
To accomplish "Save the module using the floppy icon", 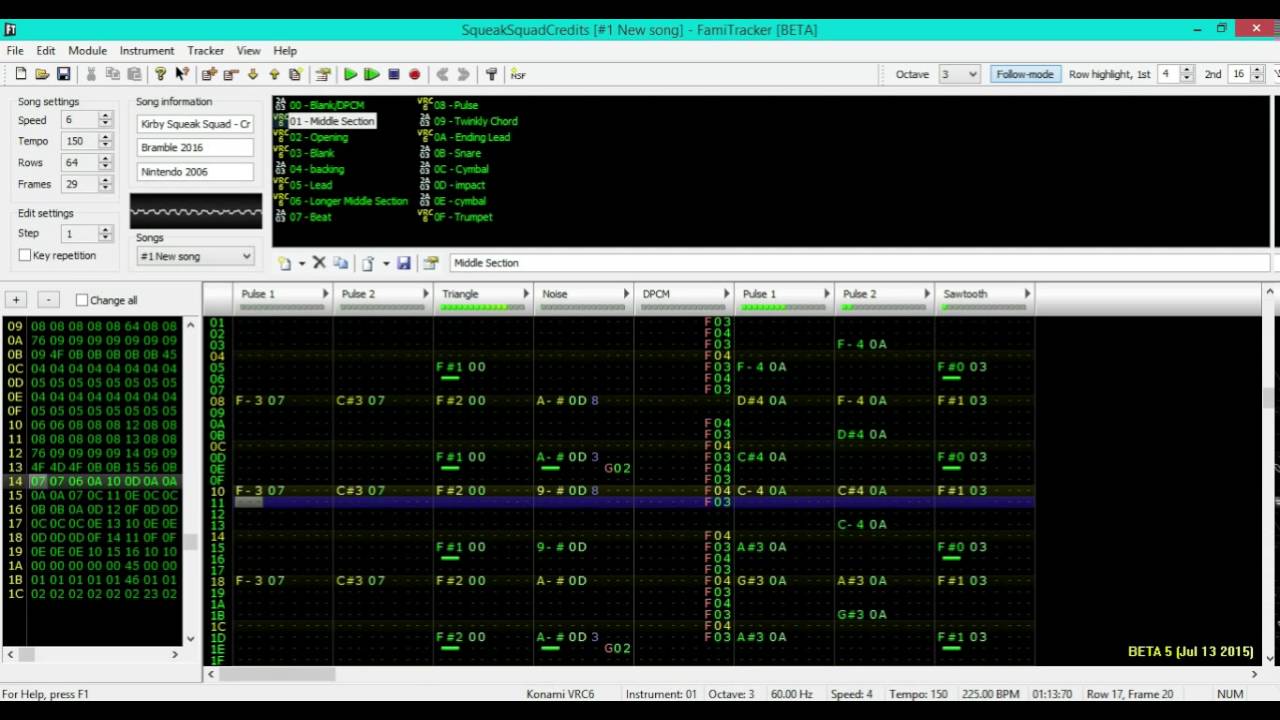I will [63, 74].
